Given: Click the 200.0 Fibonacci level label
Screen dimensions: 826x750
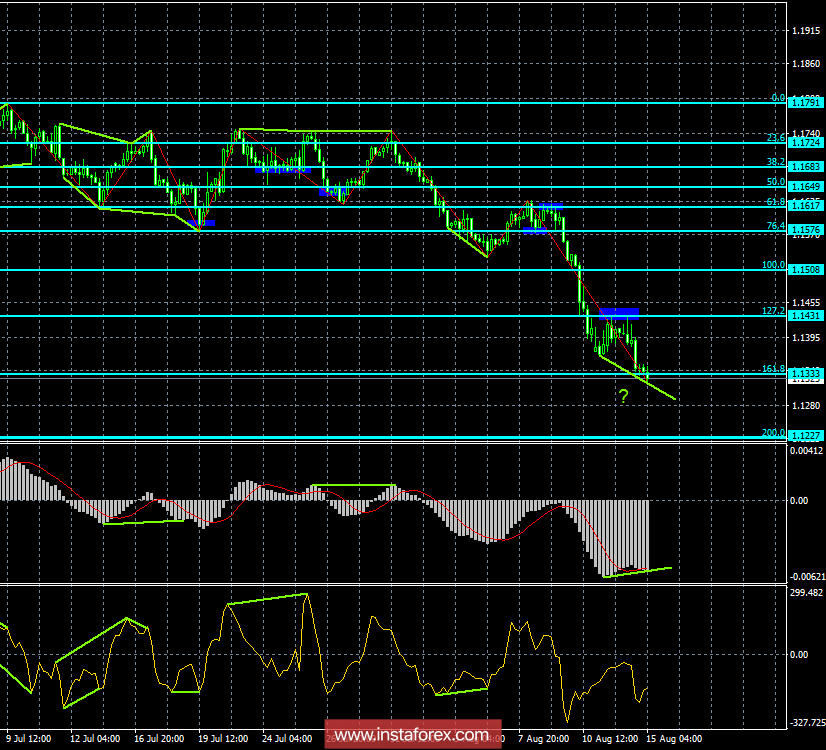Looking at the screenshot, I should pyautogui.click(x=774, y=432).
